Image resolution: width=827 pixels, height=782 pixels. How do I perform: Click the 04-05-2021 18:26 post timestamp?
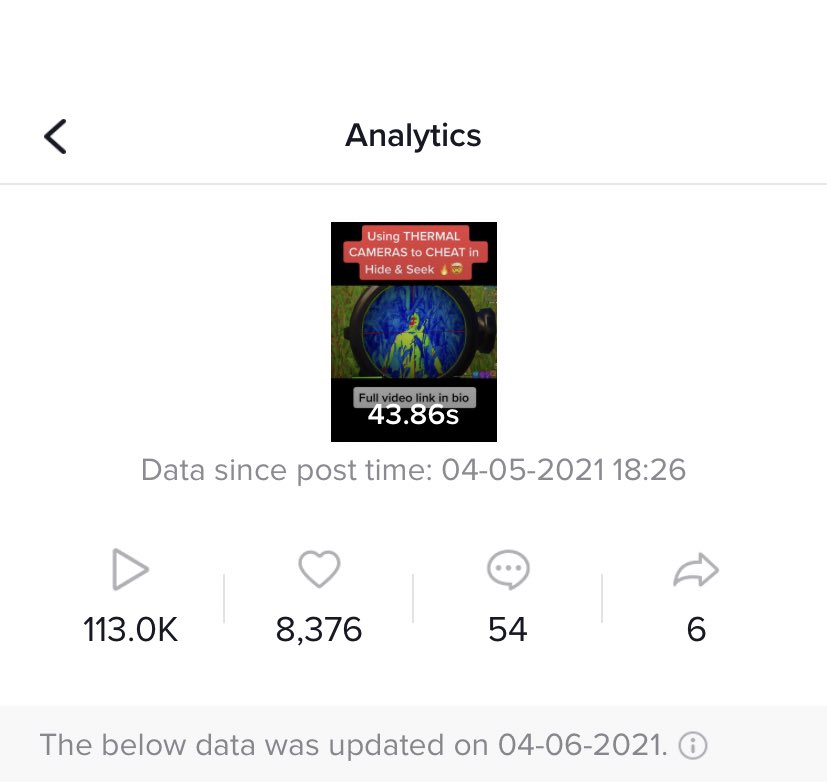[x=563, y=470]
